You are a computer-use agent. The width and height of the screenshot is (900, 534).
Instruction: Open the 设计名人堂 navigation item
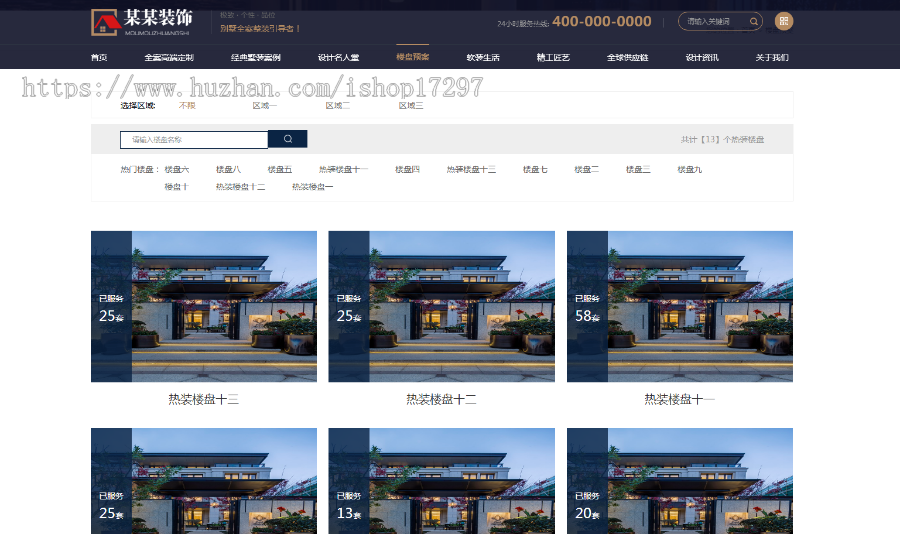click(x=338, y=57)
